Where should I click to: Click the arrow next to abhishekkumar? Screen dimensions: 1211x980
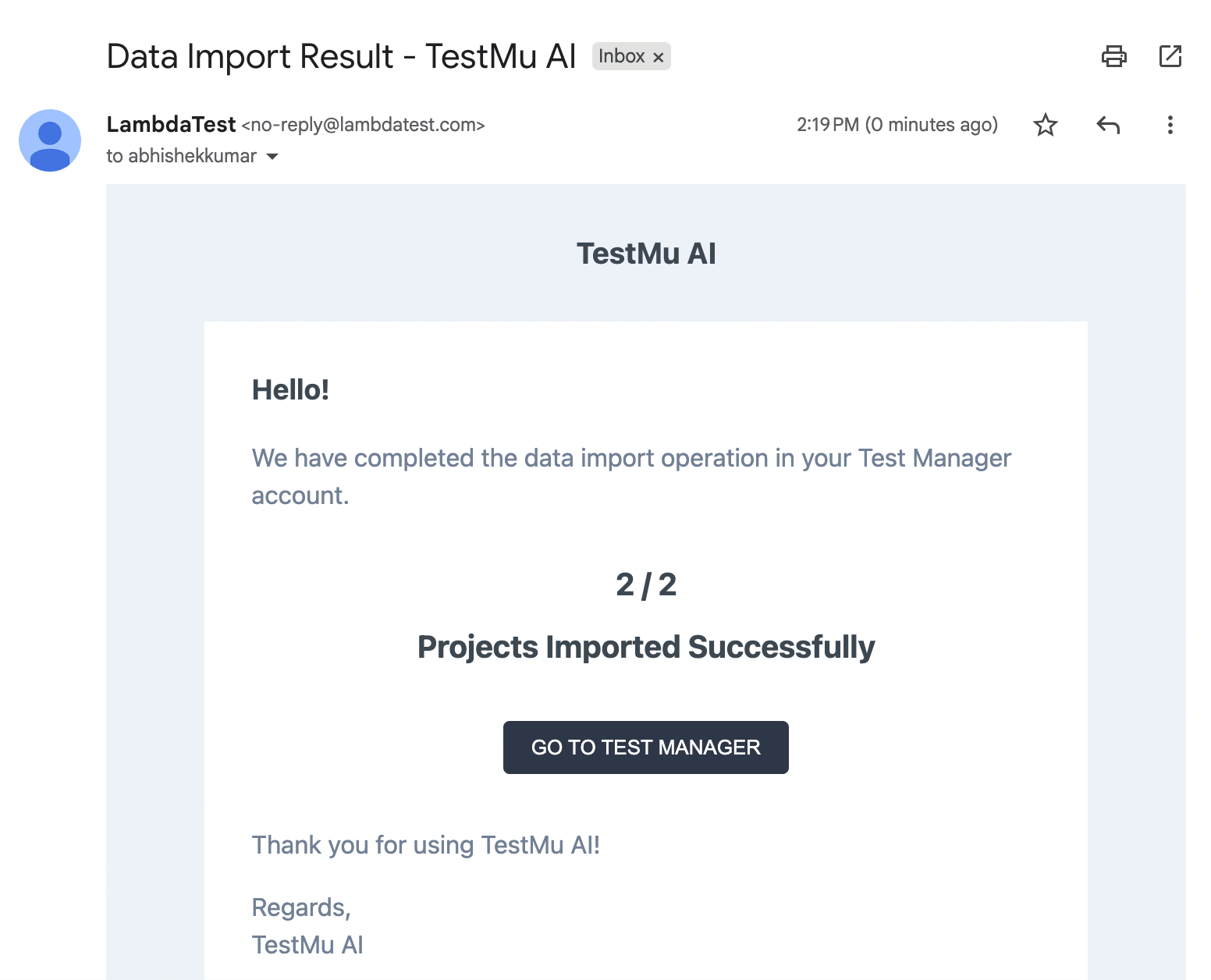pos(272,156)
